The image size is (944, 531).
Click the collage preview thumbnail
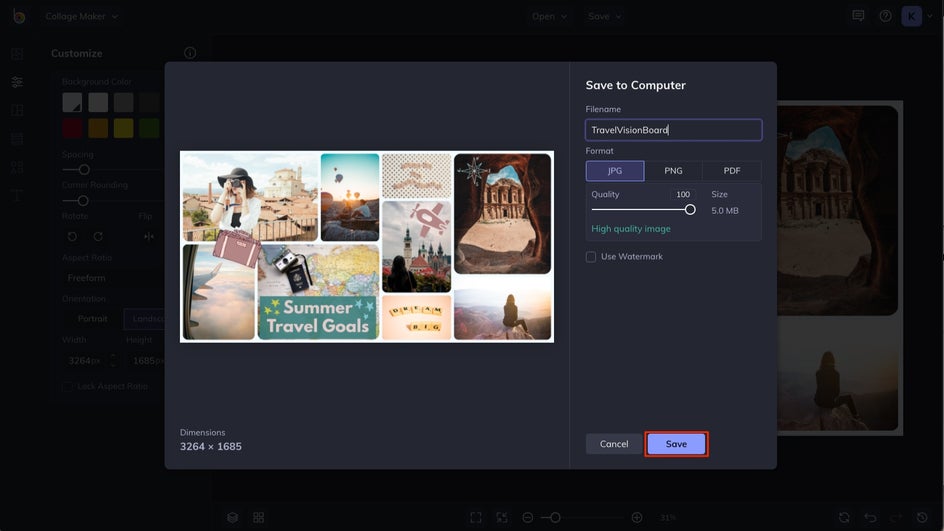[x=367, y=247]
